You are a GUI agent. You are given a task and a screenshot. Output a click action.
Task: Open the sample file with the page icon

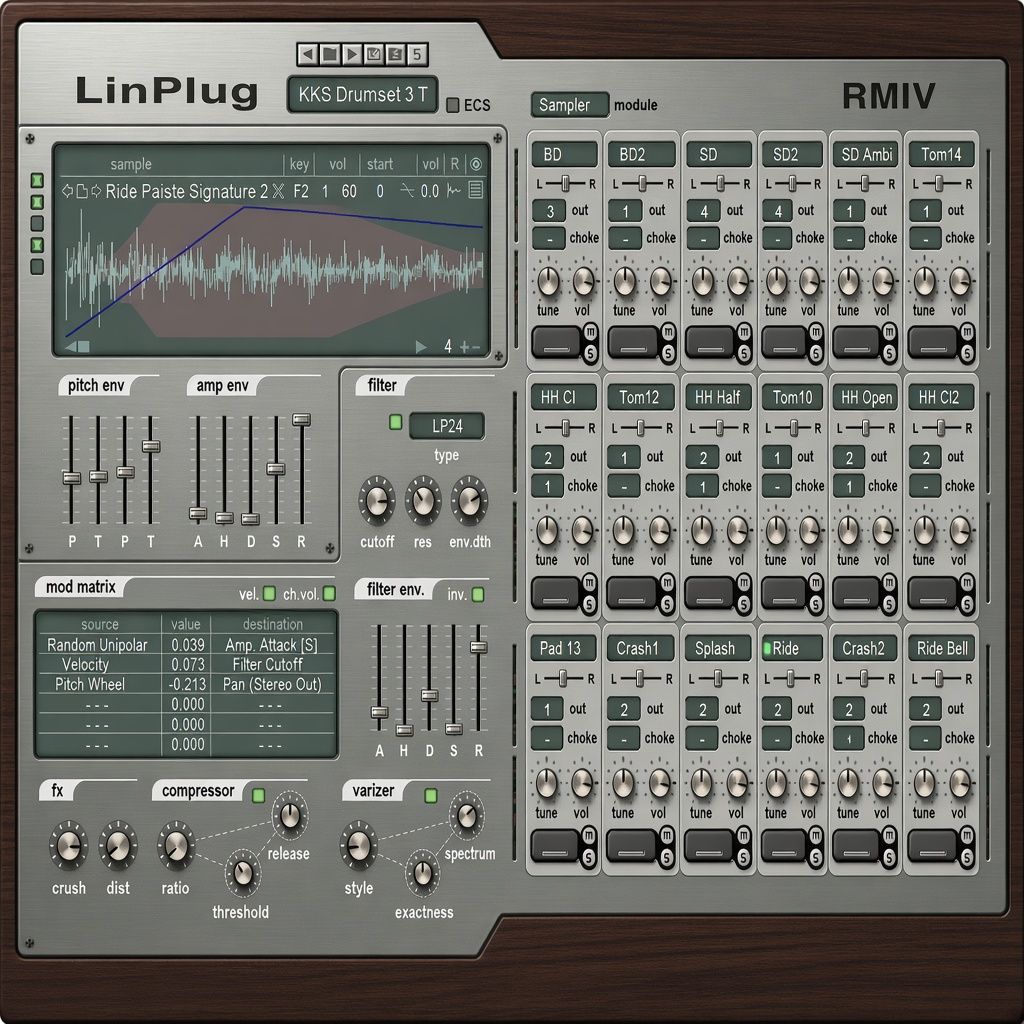[x=82, y=191]
